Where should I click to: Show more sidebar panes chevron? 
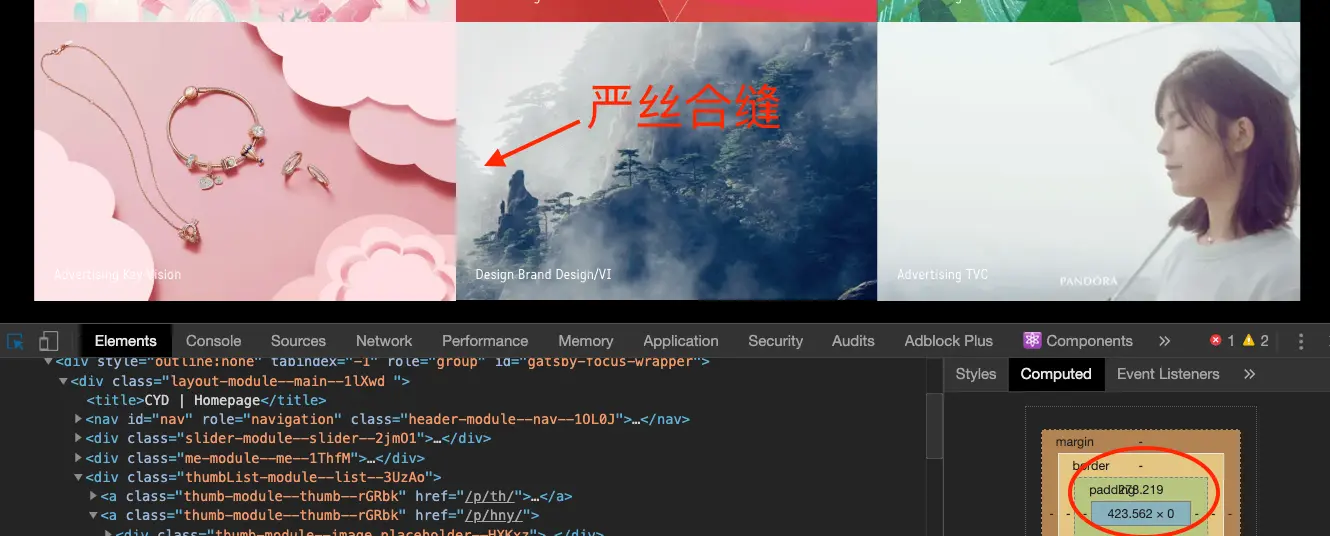tap(1250, 374)
